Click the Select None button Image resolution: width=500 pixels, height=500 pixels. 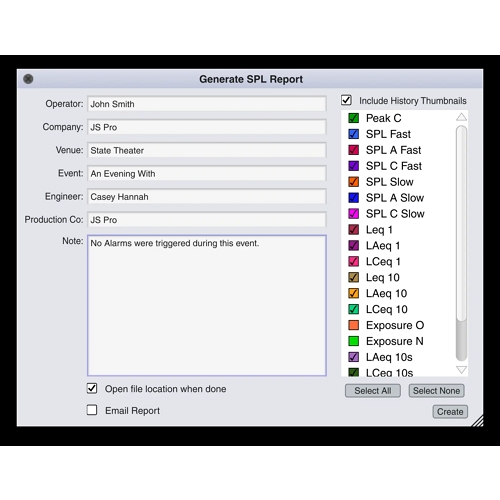pyautogui.click(x=436, y=391)
